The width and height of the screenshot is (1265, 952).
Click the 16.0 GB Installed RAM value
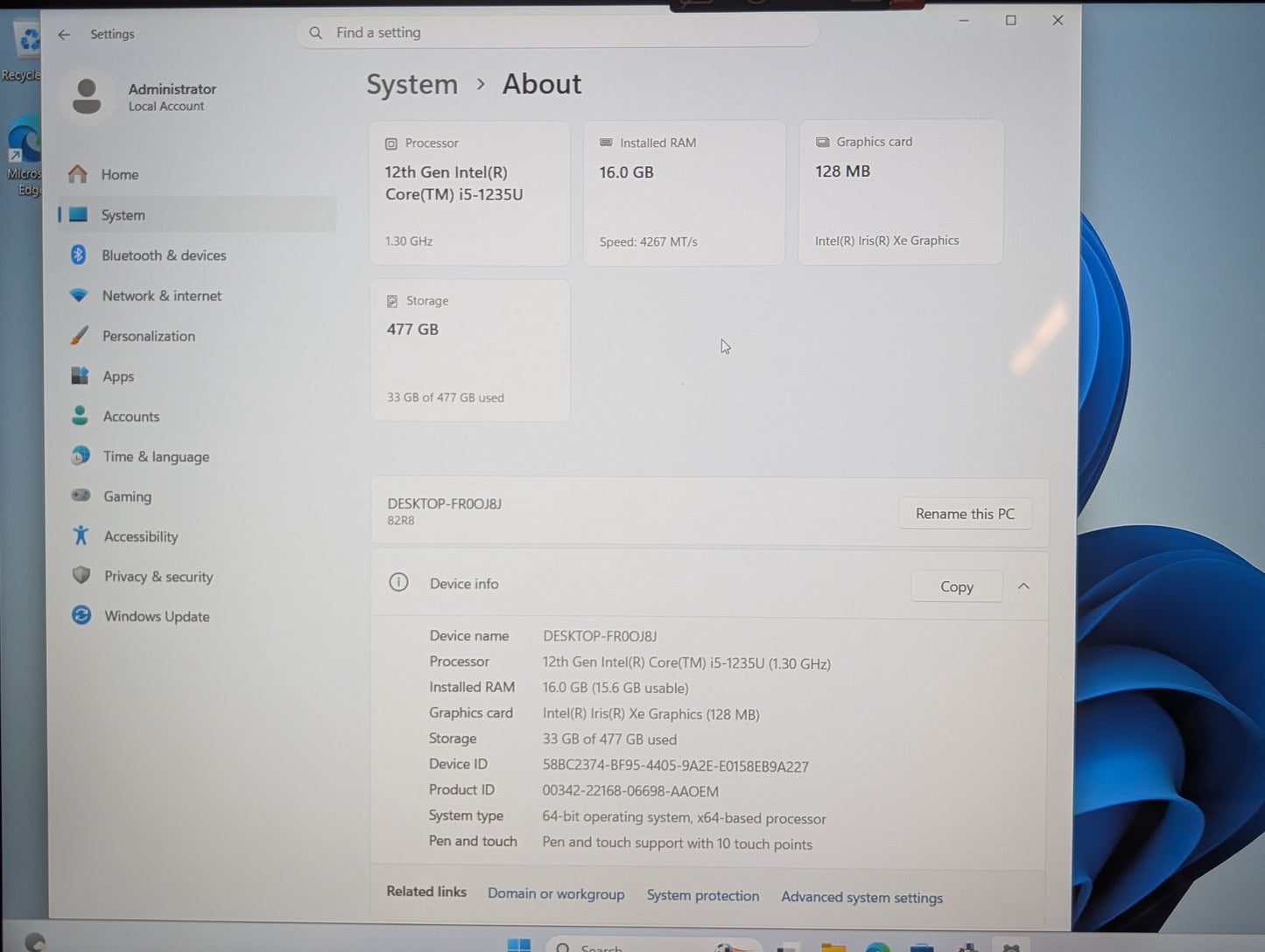coord(626,172)
